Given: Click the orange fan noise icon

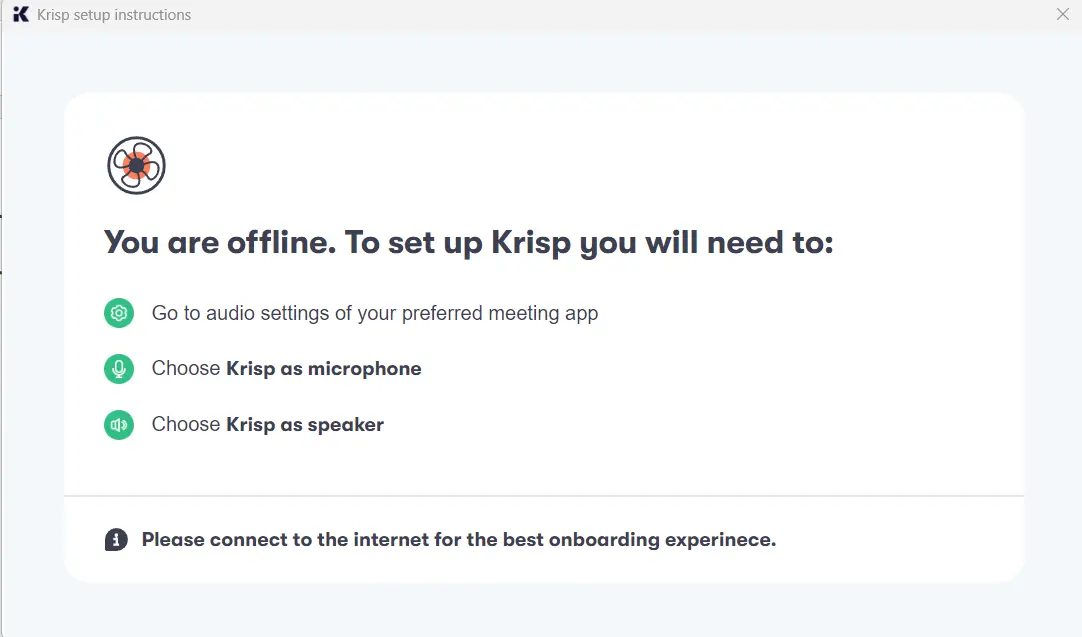Looking at the screenshot, I should pos(137,166).
